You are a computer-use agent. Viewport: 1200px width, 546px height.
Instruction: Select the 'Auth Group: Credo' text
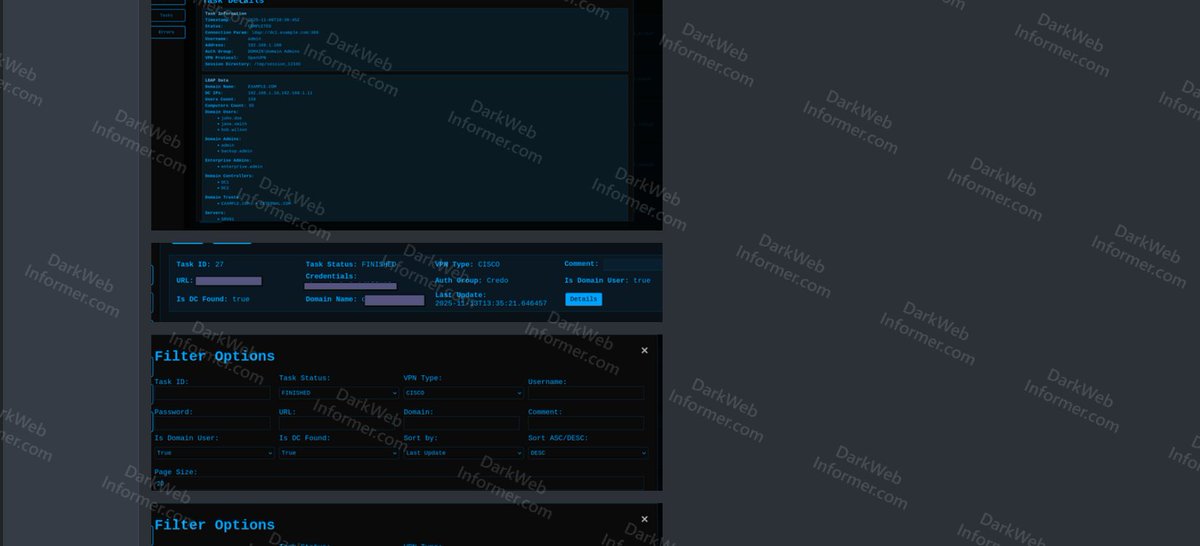(x=471, y=281)
